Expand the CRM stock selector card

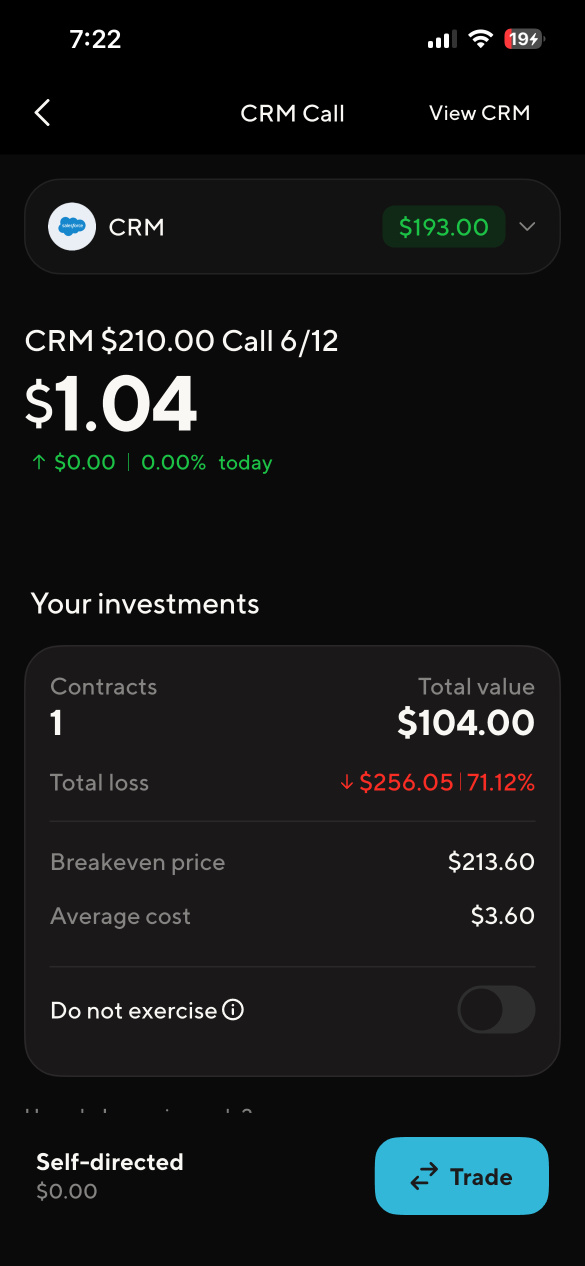292,227
